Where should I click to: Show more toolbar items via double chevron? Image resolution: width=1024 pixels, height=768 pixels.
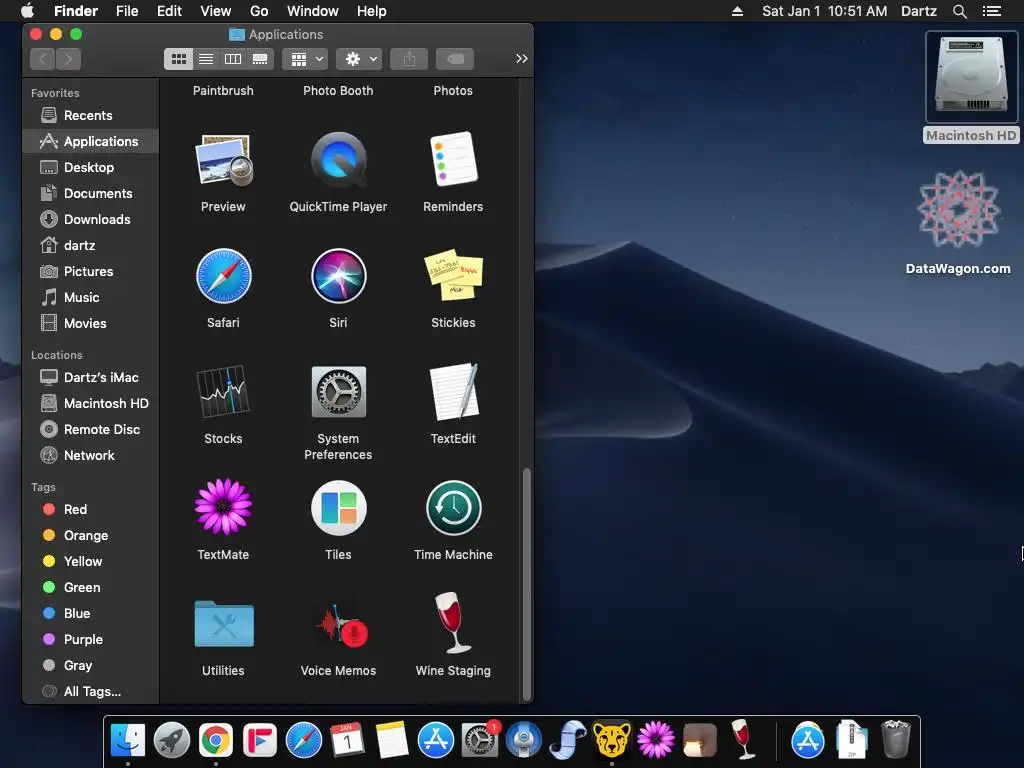(521, 59)
